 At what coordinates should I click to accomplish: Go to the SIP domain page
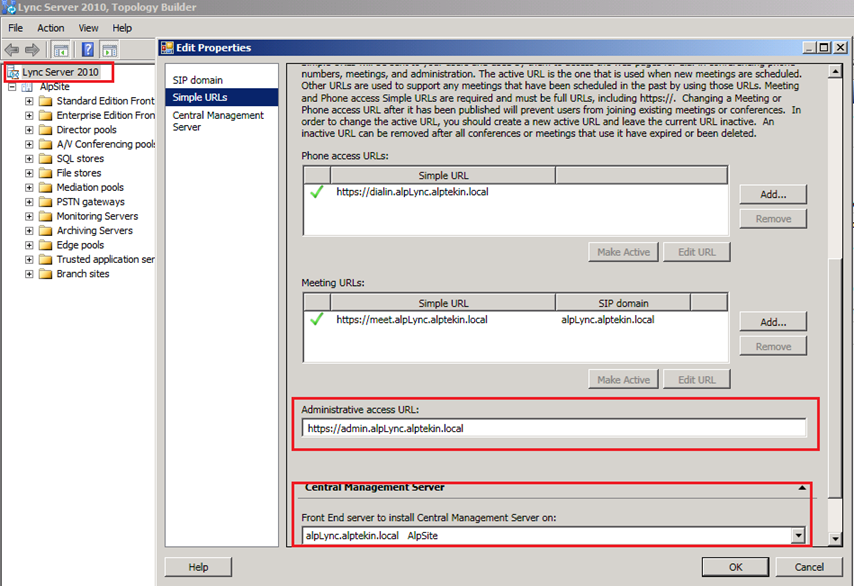click(x=198, y=80)
